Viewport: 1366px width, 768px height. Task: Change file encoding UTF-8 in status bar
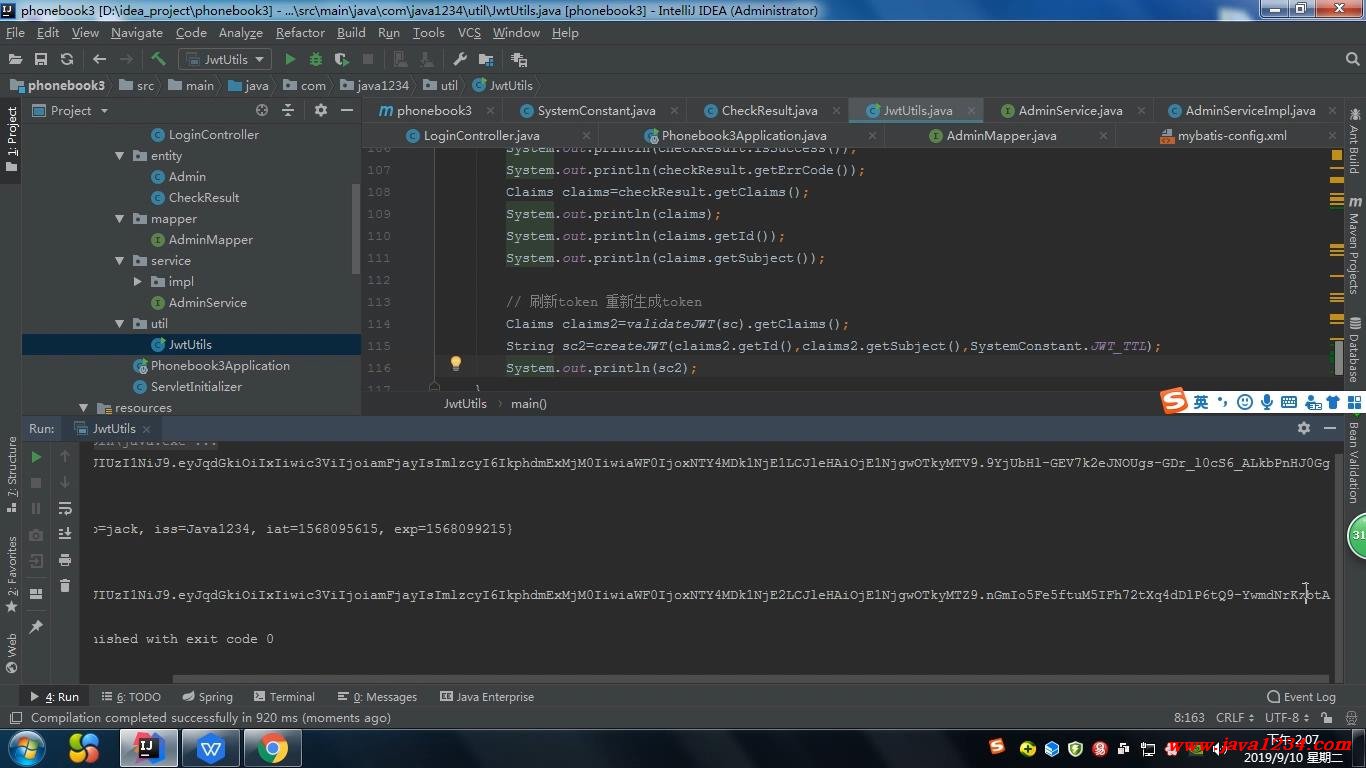pyautogui.click(x=1287, y=717)
